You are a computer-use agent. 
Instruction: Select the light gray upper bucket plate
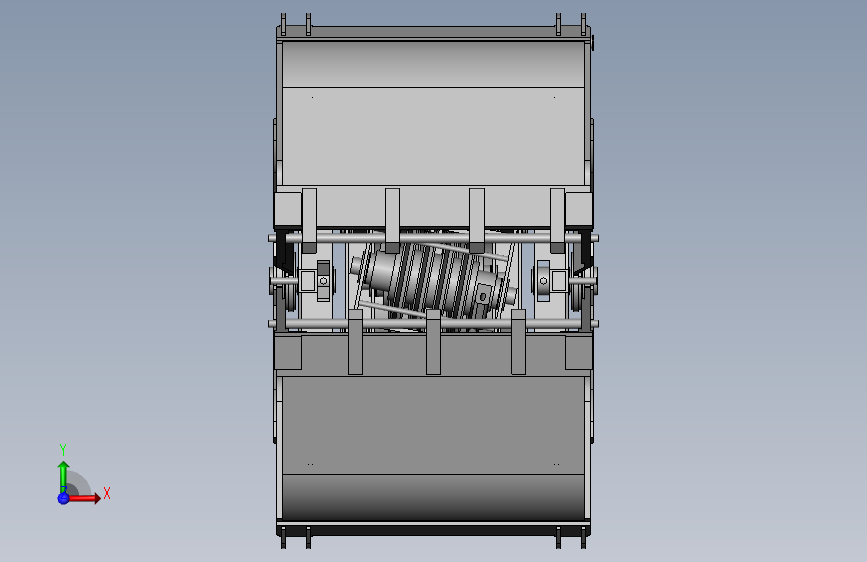tap(434, 136)
